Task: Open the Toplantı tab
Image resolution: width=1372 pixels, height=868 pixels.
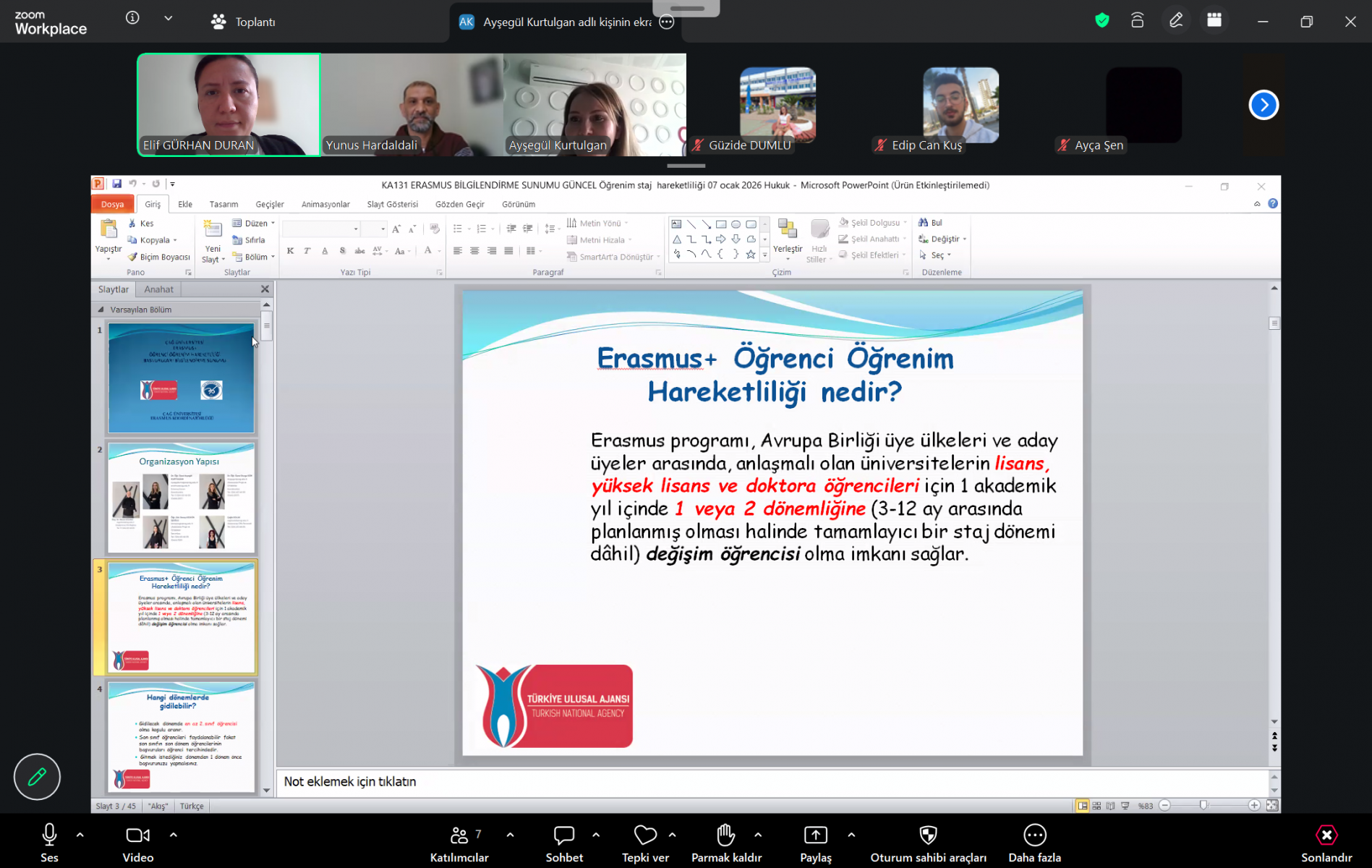Action: tap(244, 22)
